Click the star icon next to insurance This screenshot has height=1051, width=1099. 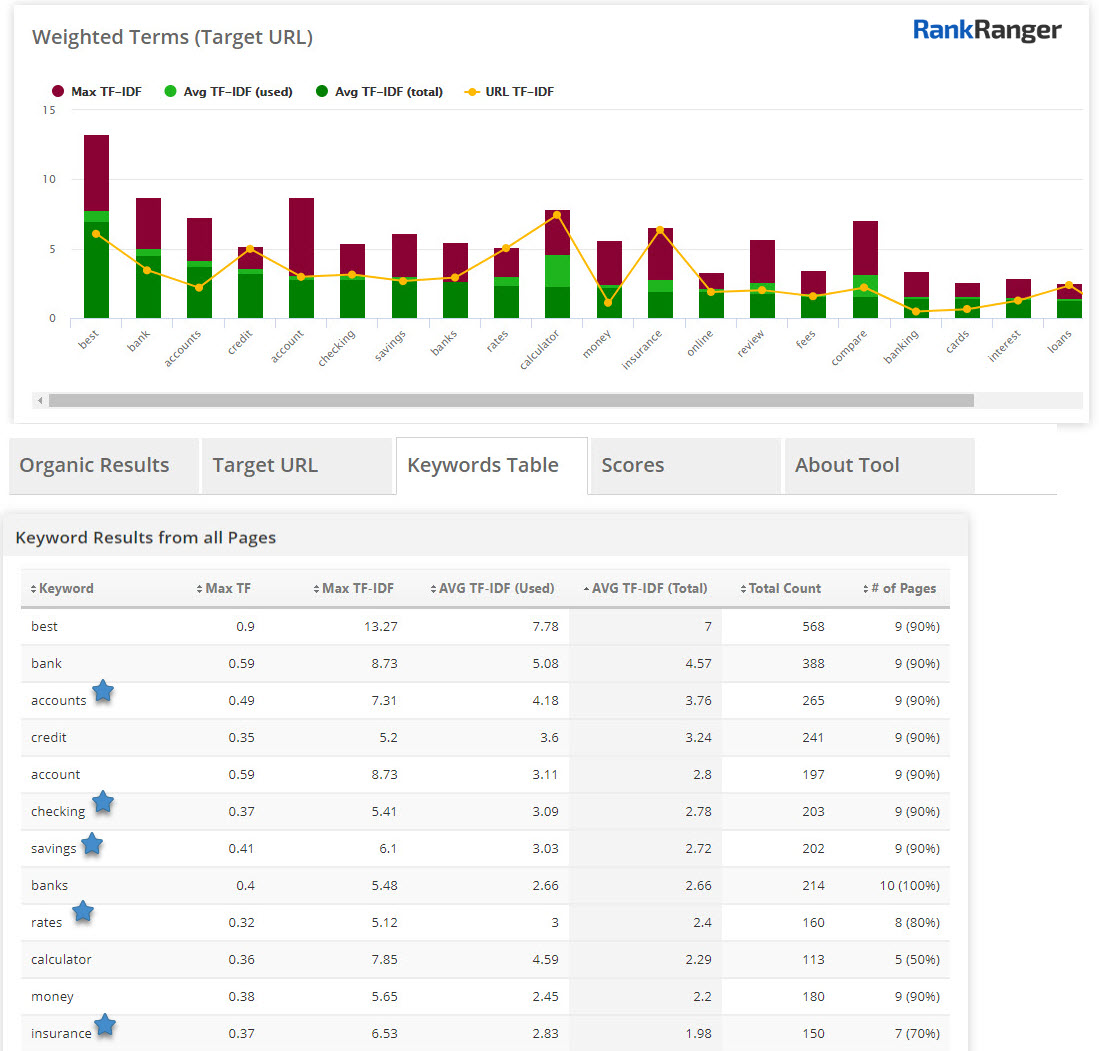coord(104,1025)
